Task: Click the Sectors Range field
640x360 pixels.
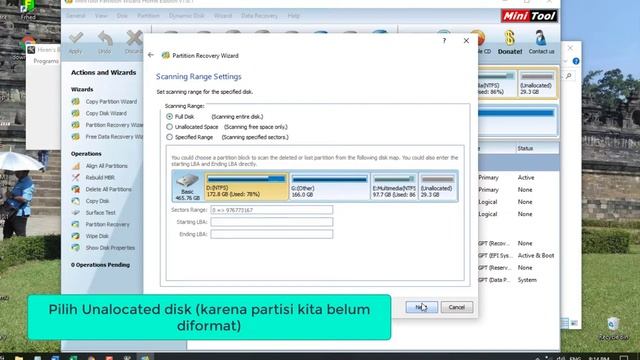Action: tap(271, 210)
